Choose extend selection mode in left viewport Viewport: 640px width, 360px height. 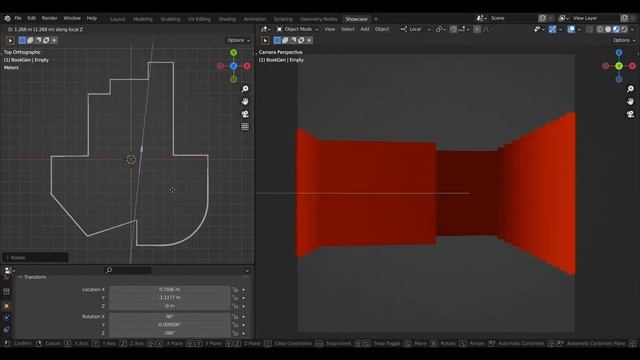pos(30,40)
